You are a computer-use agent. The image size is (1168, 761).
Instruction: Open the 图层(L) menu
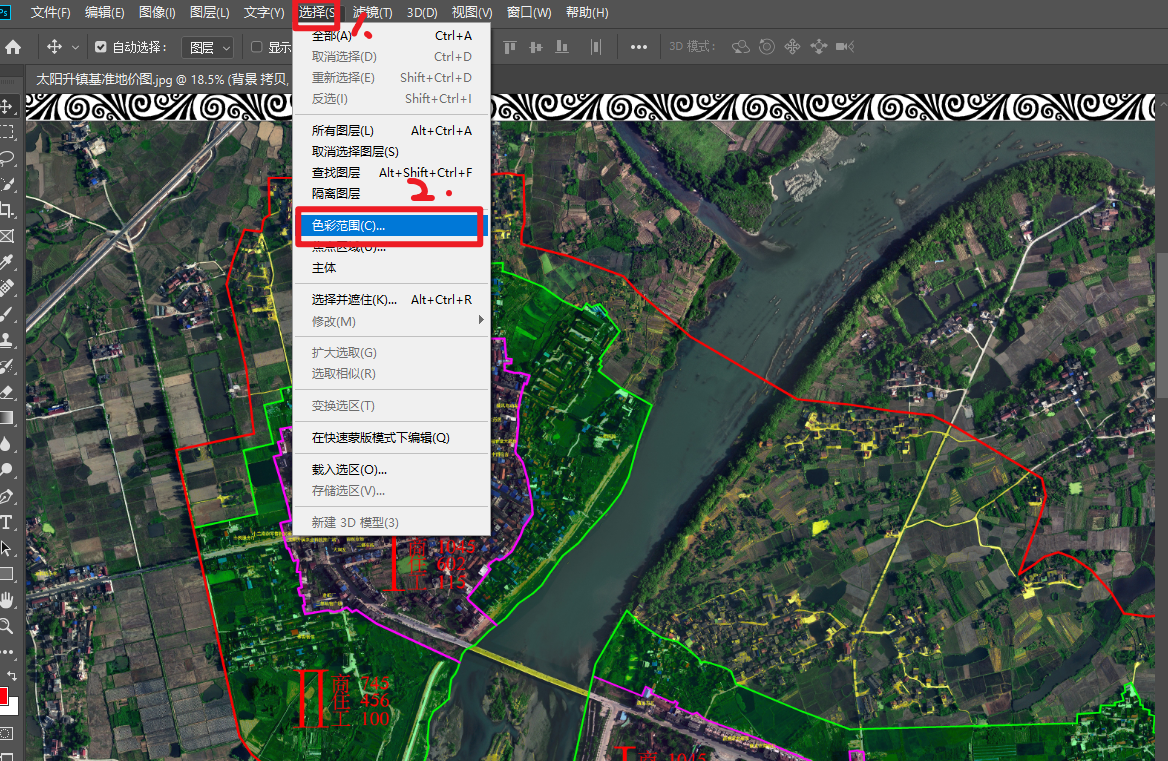click(209, 13)
